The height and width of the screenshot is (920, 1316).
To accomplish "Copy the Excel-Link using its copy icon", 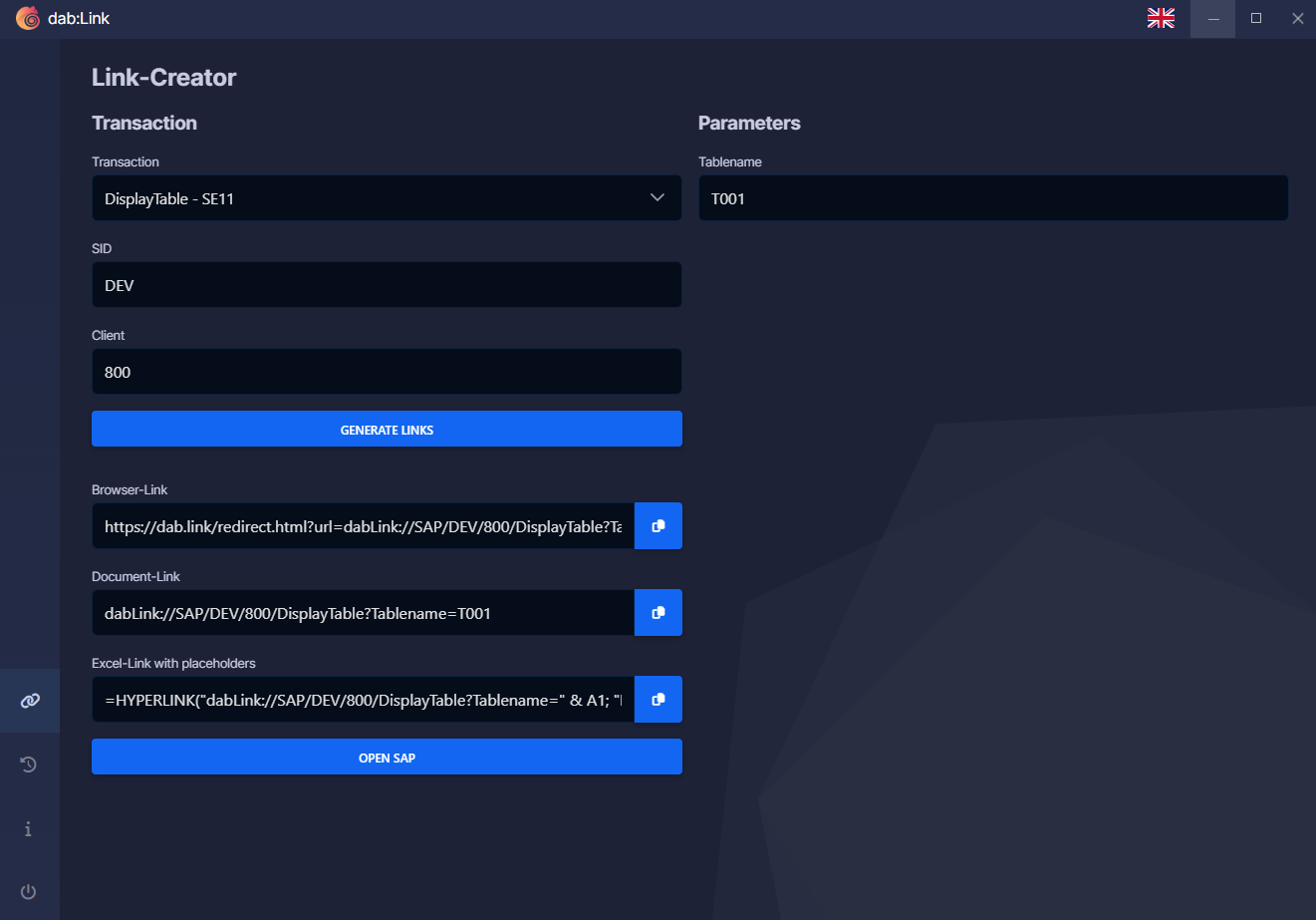I will pos(658,699).
